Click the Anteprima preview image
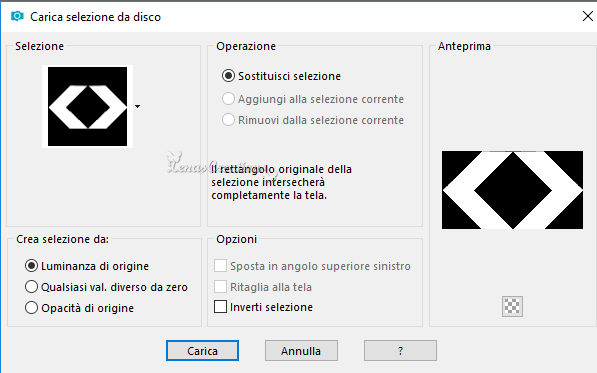Screen dimensions: 597x373 point(512,190)
